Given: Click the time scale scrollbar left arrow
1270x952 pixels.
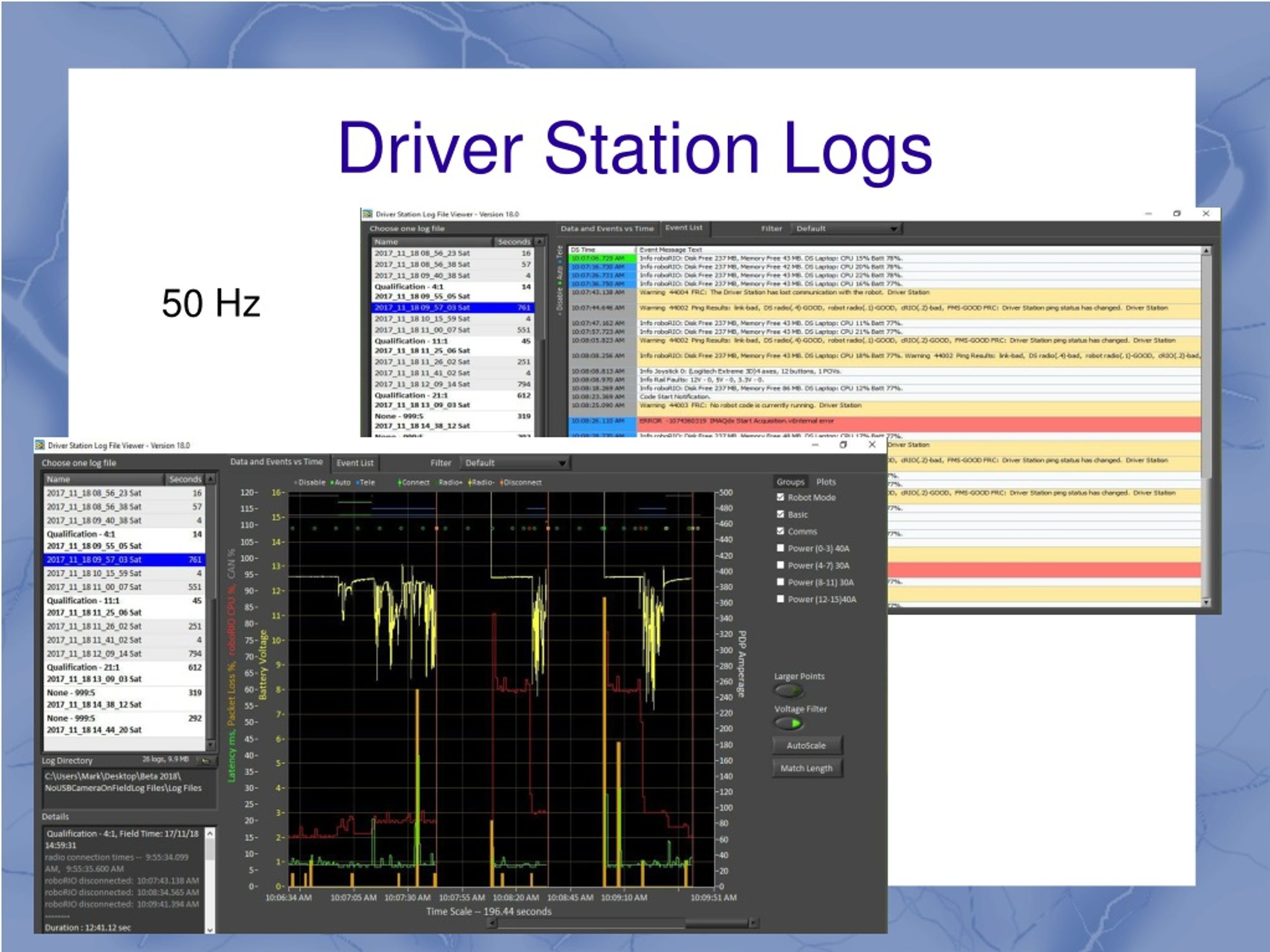Looking at the screenshot, I should click(x=492, y=923).
